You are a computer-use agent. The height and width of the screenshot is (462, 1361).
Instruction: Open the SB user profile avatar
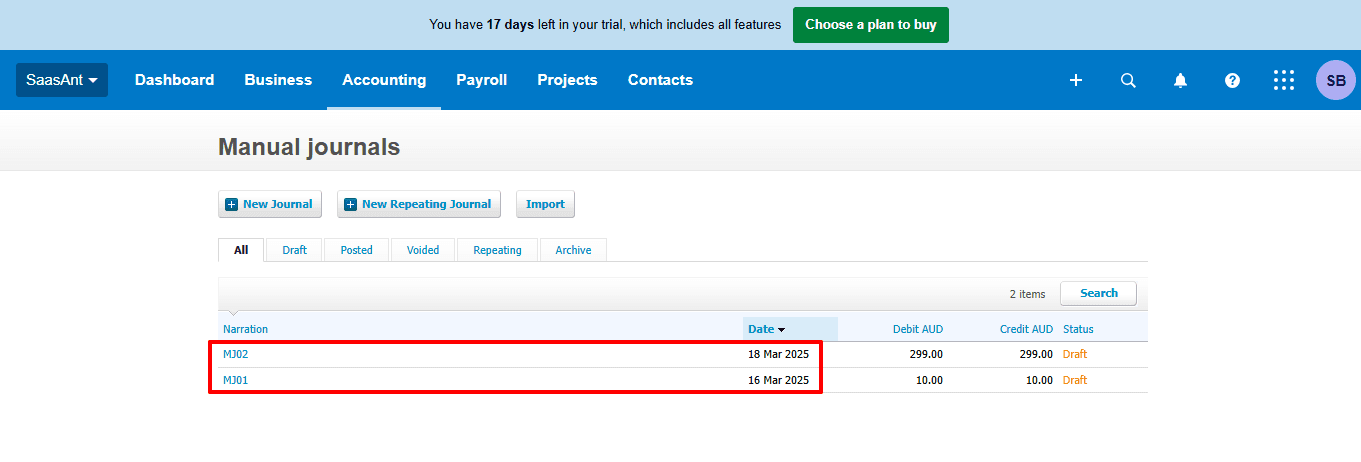pyautogui.click(x=1335, y=81)
